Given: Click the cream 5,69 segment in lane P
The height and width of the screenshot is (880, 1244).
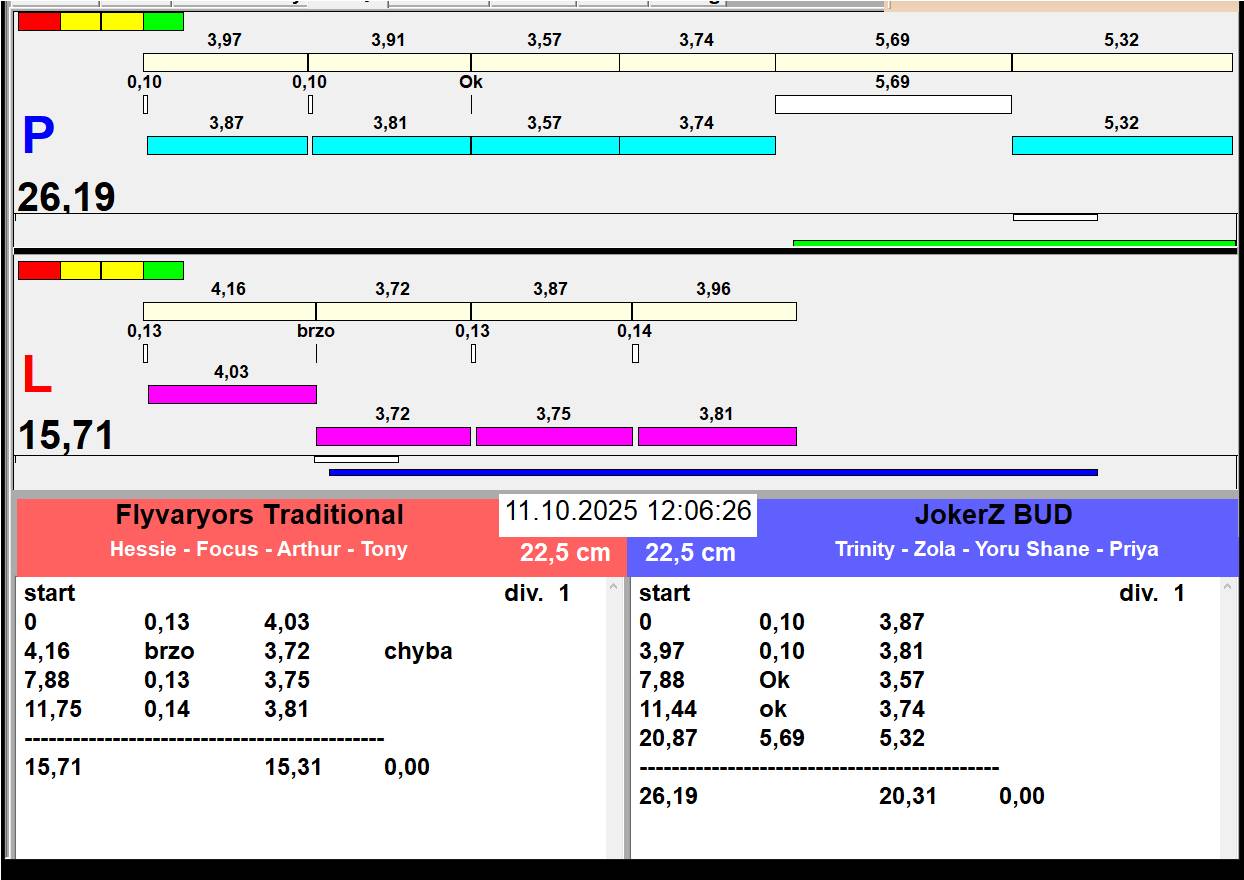Looking at the screenshot, I should 893,62.
